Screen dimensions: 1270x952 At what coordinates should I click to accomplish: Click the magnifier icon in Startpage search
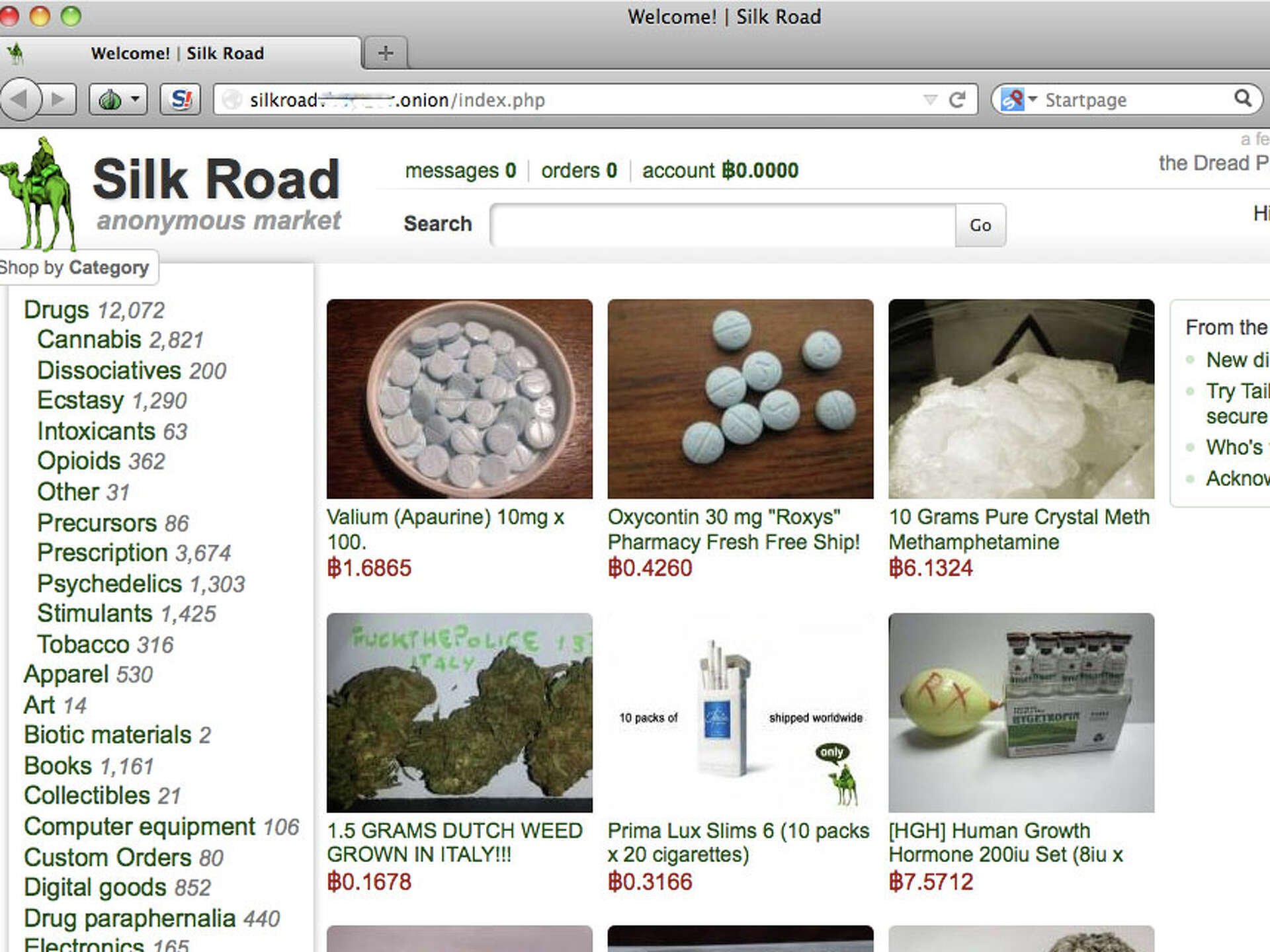[x=1242, y=99]
